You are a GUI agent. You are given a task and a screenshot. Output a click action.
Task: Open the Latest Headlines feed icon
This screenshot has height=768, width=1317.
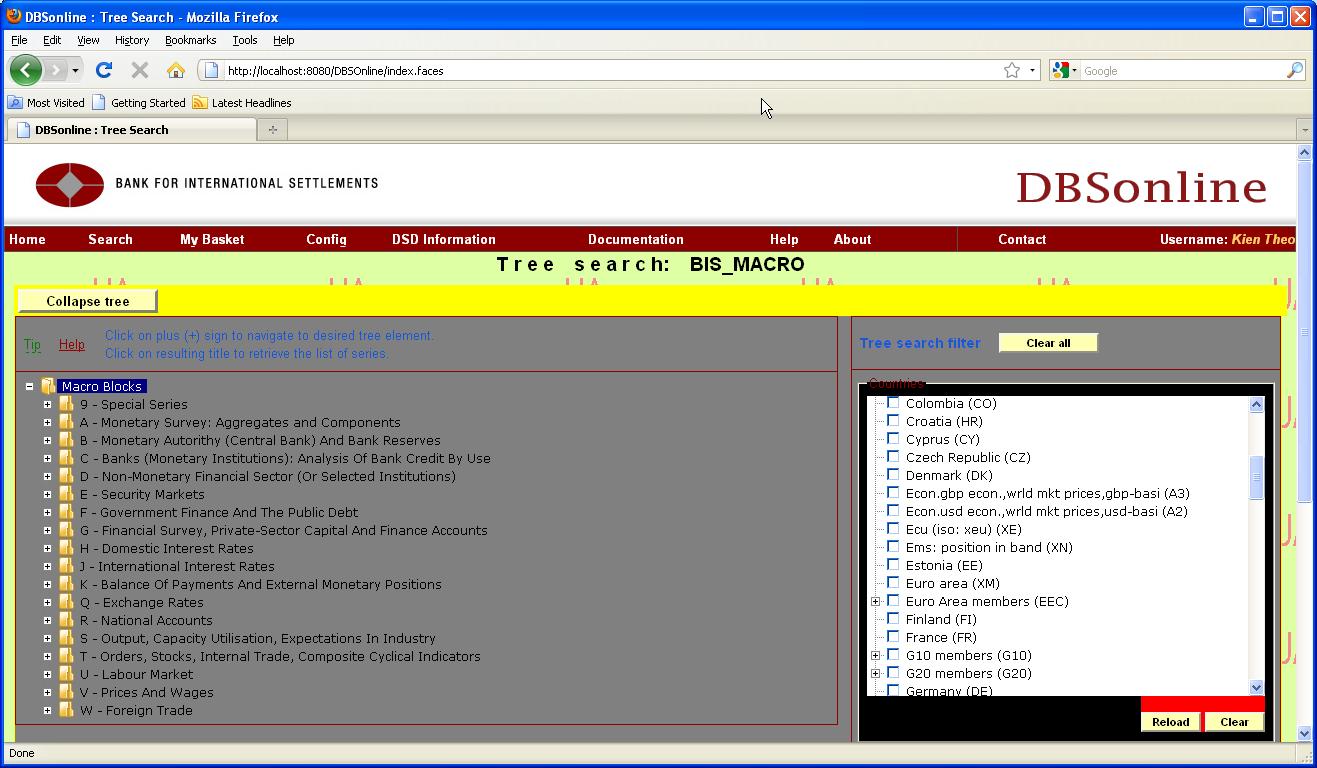click(x=200, y=102)
